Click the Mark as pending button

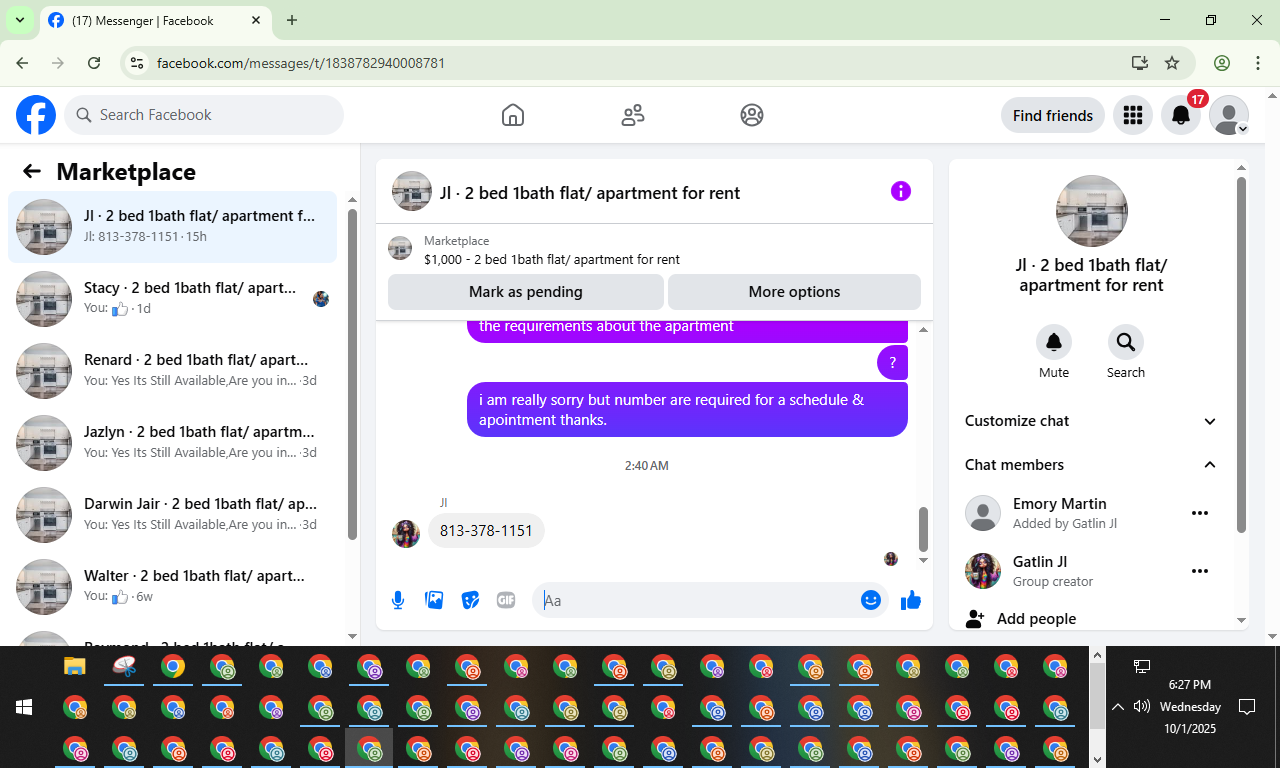pos(526,292)
